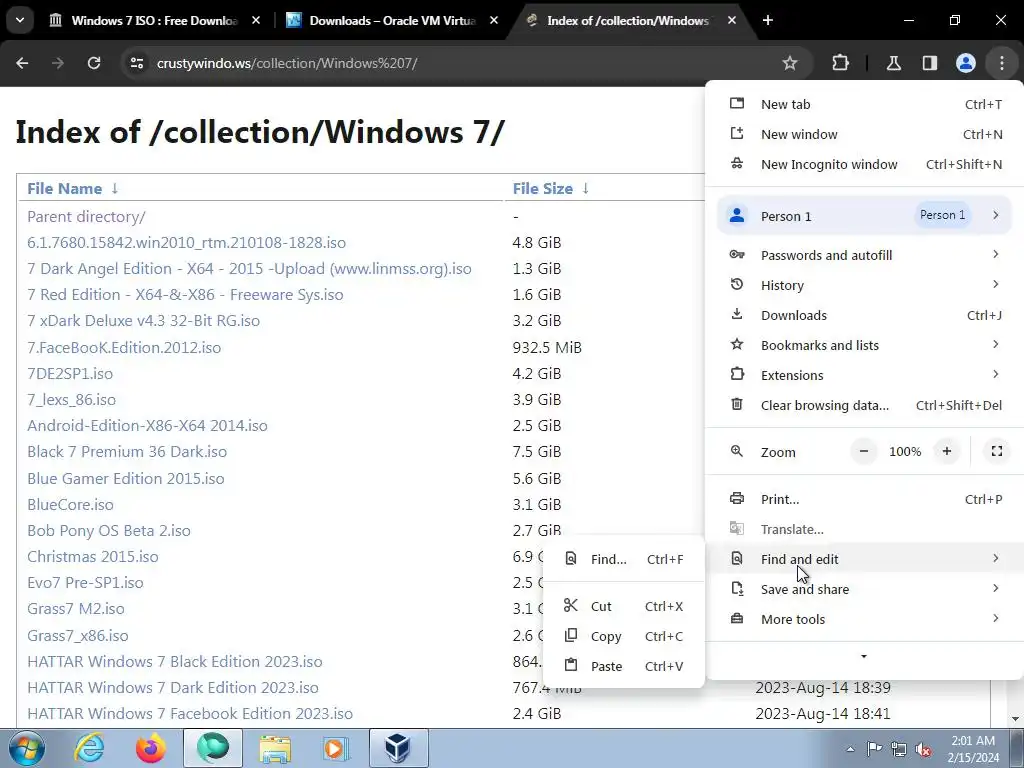Open the Action Center flag tray icon

(x=874, y=749)
